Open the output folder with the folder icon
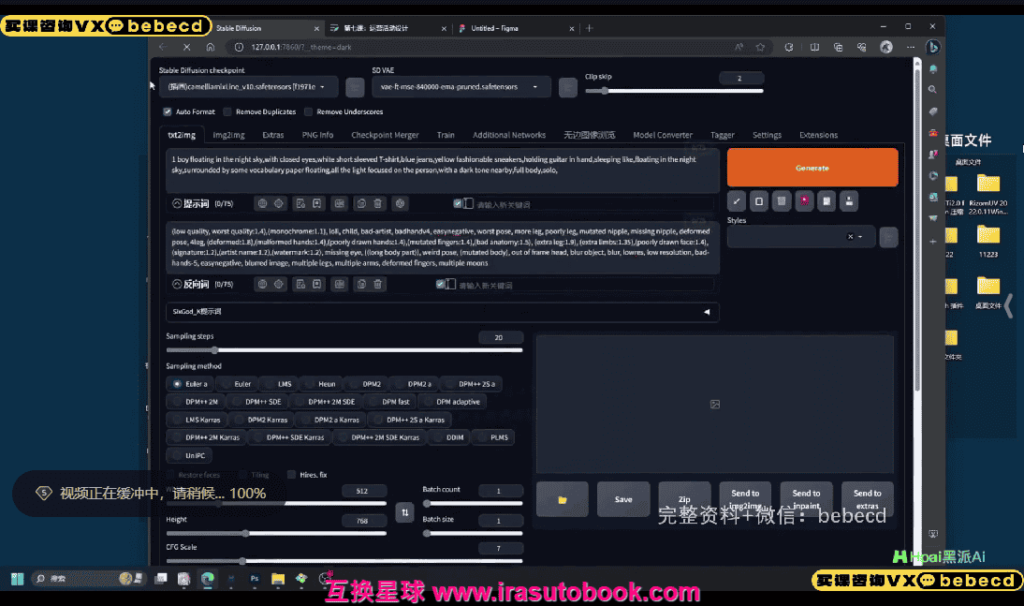The image size is (1024, 606). click(562, 500)
